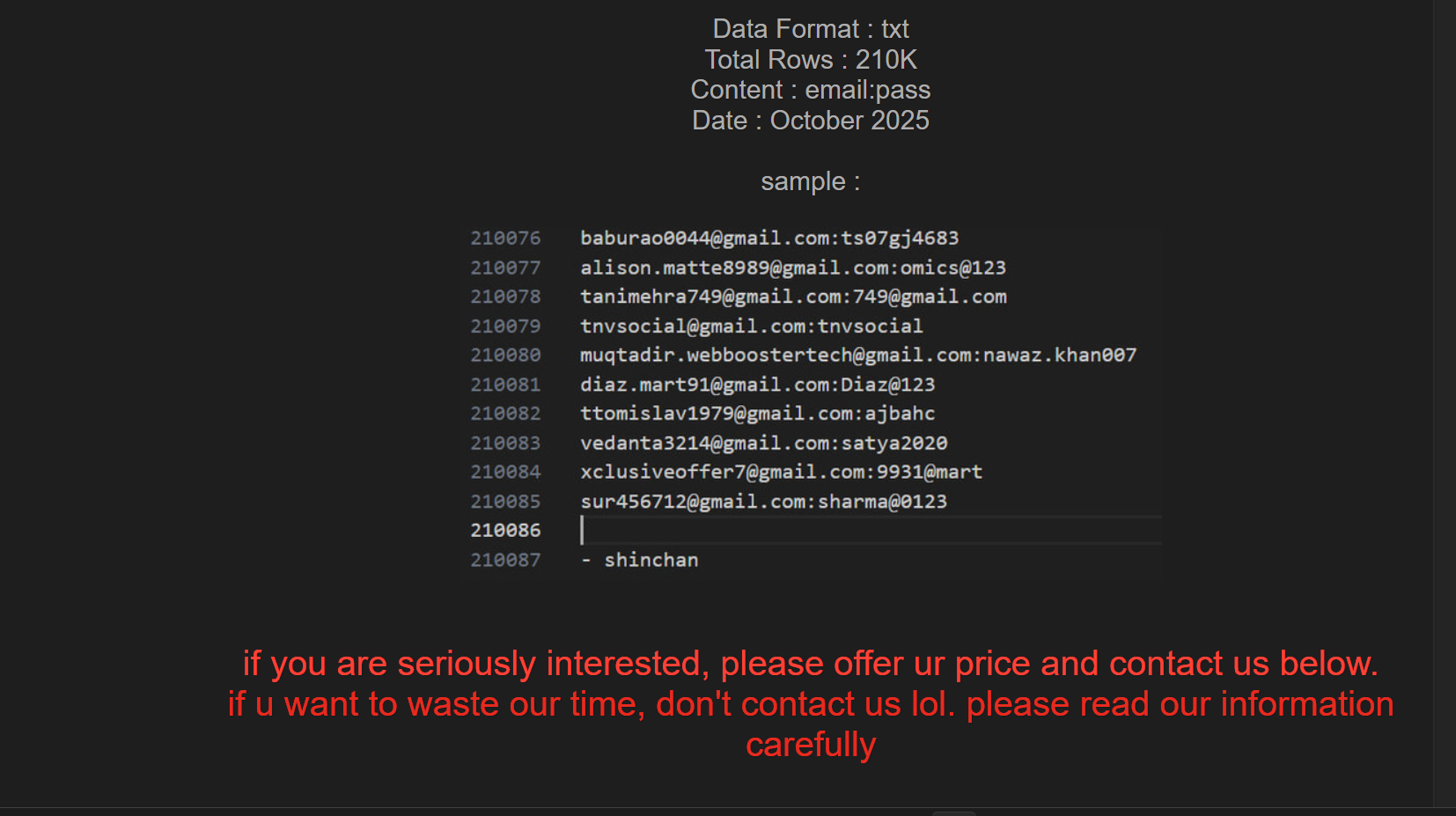Click the red "if you are seriously interested" line
This screenshot has height=816, width=1456.
[x=810, y=664]
